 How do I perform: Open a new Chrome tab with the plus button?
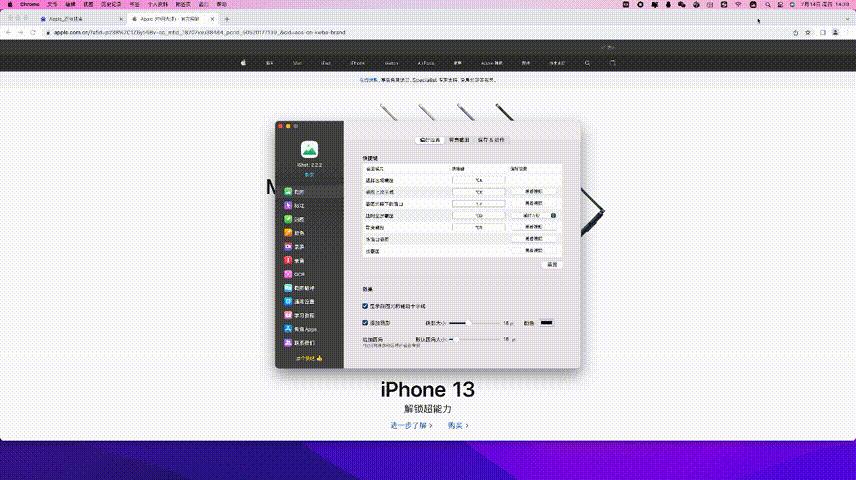click(x=227, y=19)
